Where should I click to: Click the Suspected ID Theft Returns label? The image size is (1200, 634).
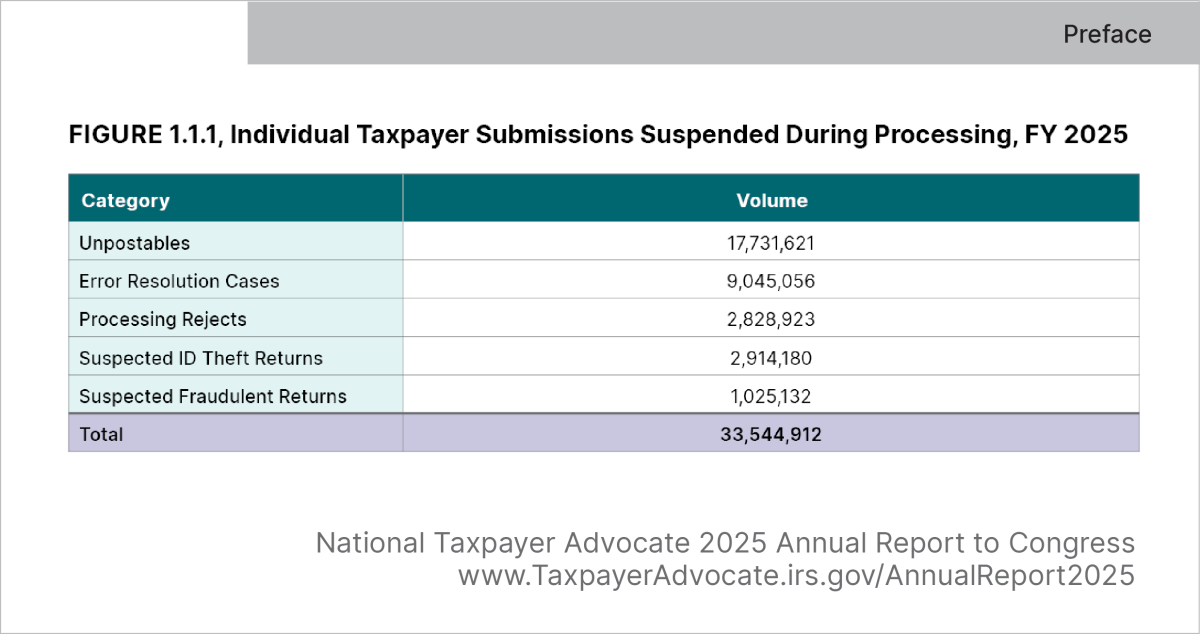point(201,358)
